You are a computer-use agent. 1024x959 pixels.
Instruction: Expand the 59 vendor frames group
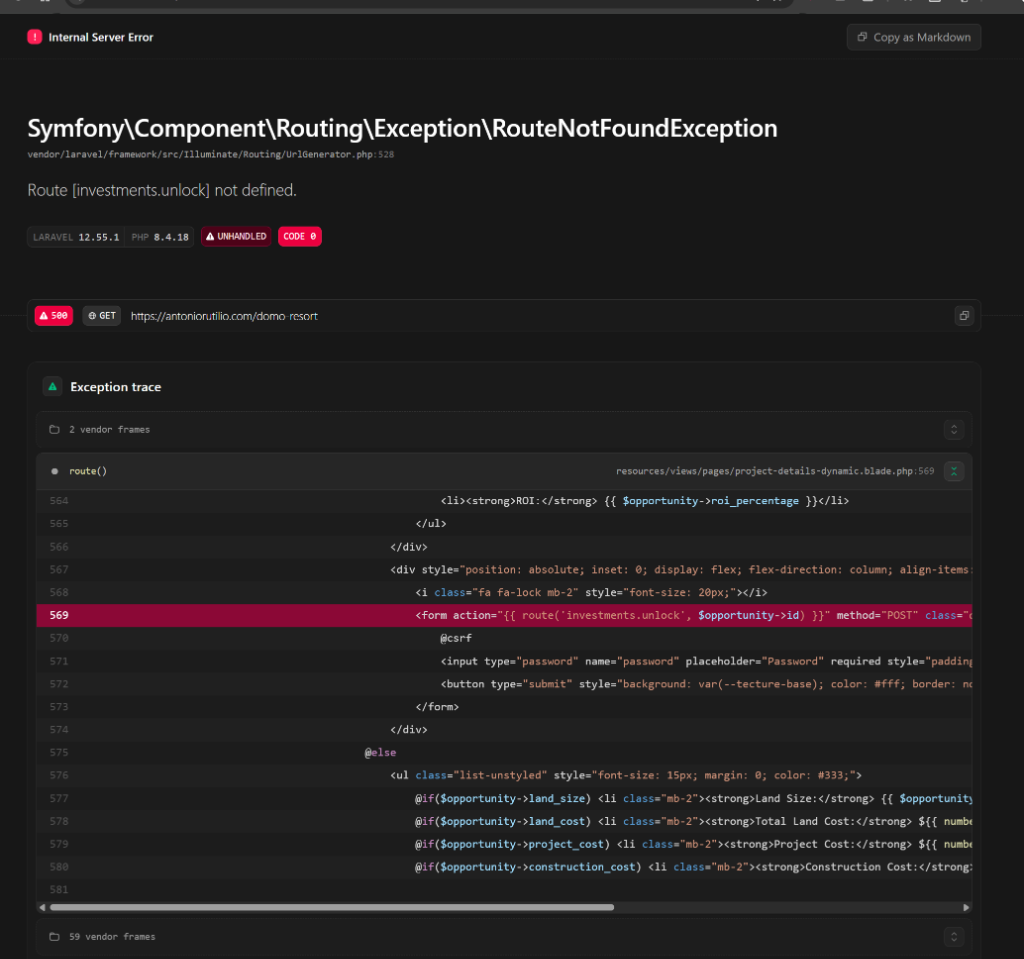point(953,937)
